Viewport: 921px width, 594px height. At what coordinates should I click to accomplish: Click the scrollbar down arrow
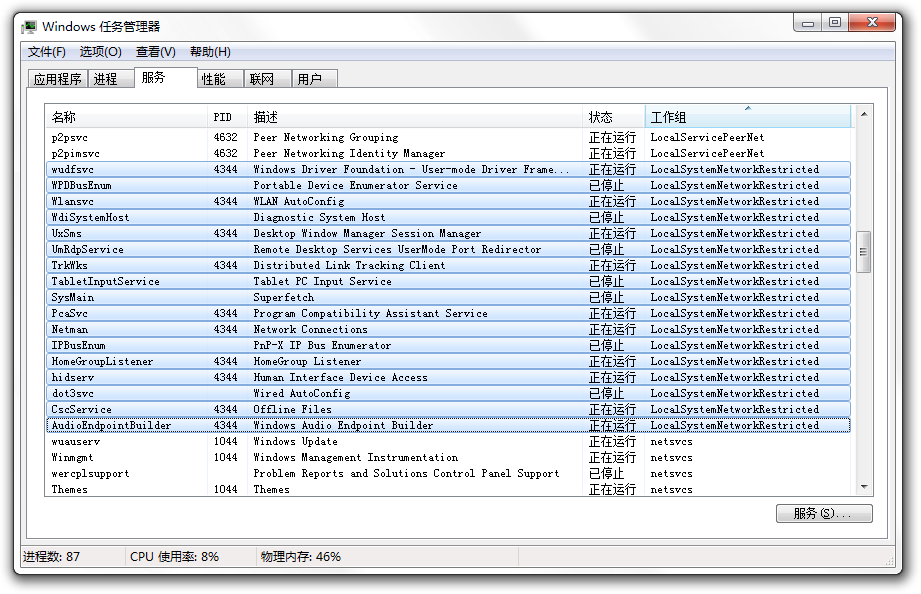coord(864,487)
